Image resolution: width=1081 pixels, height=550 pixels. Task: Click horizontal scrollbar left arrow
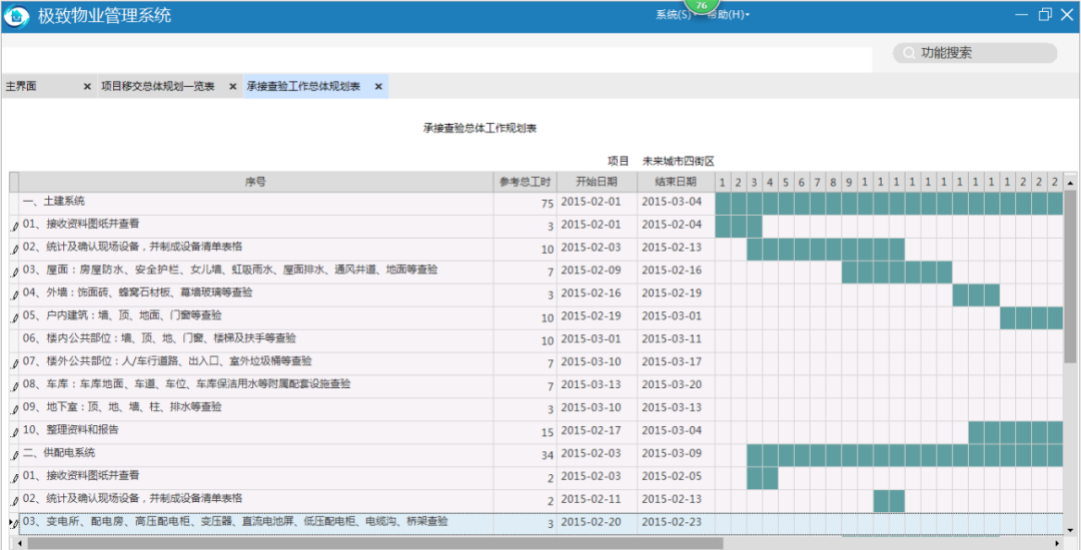(19, 543)
